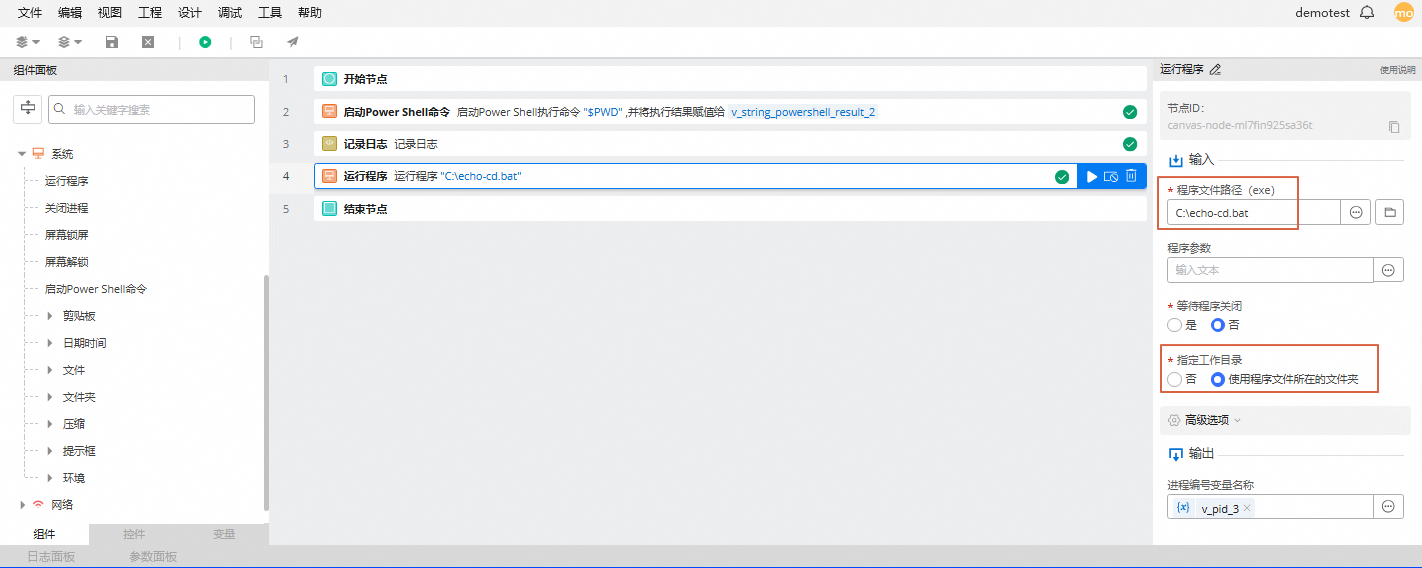Expand the 压缩 tree node
Image resolution: width=1422 pixels, height=568 pixels.
[x=51, y=424]
